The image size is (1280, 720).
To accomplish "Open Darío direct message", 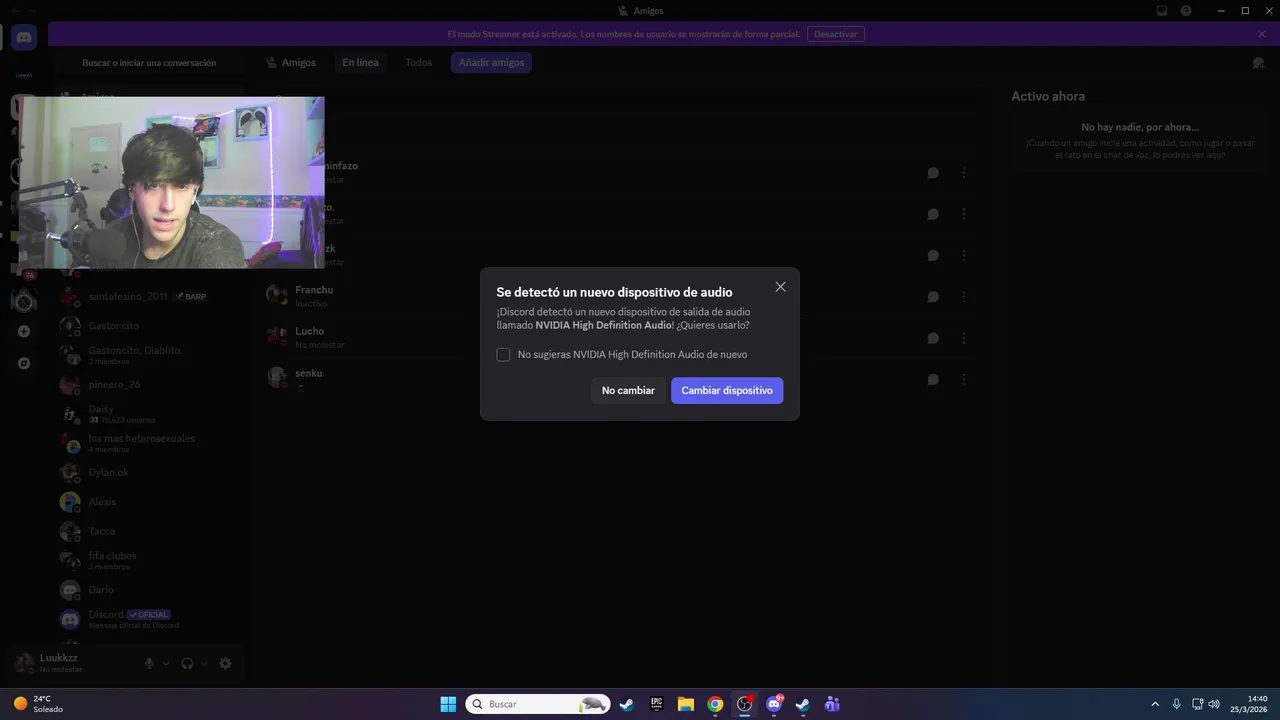I will [150, 590].
